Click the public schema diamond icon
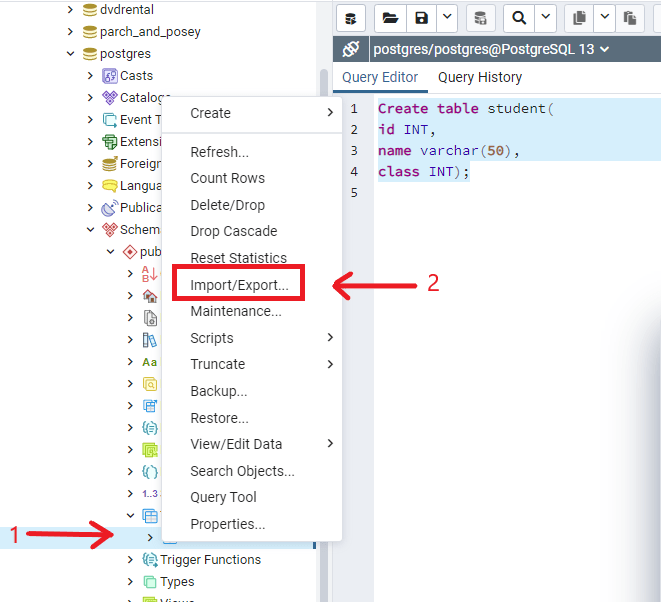Image resolution: width=661 pixels, height=602 pixels. tap(130, 252)
